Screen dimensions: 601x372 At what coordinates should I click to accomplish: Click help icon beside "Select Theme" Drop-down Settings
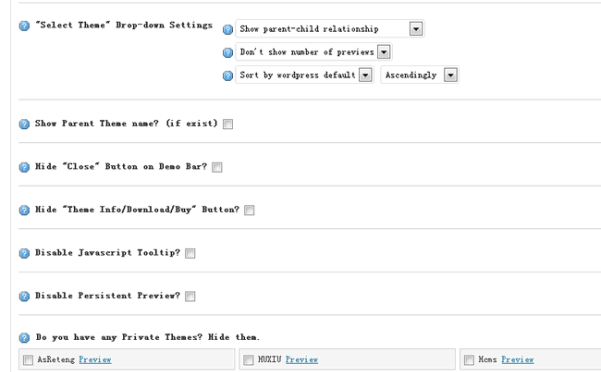(24, 26)
